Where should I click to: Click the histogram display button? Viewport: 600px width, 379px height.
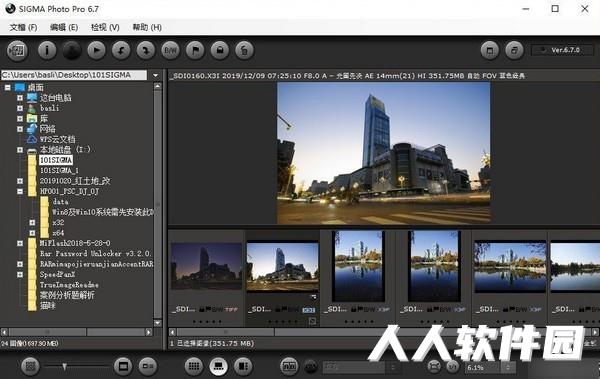[289, 366]
